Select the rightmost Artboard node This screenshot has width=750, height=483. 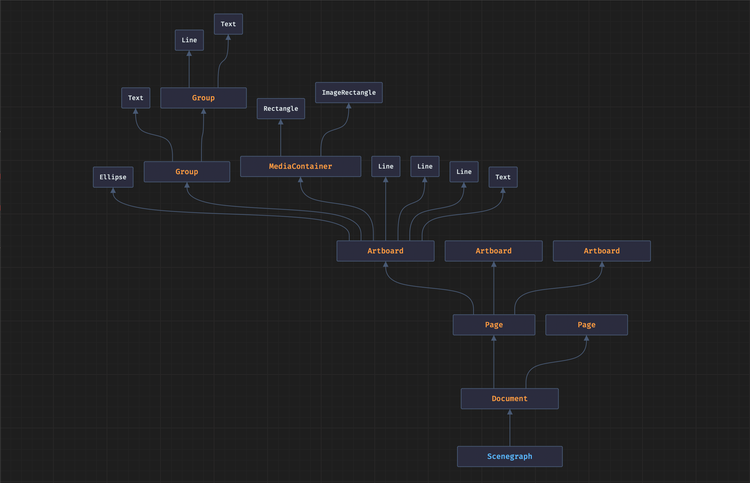602,251
